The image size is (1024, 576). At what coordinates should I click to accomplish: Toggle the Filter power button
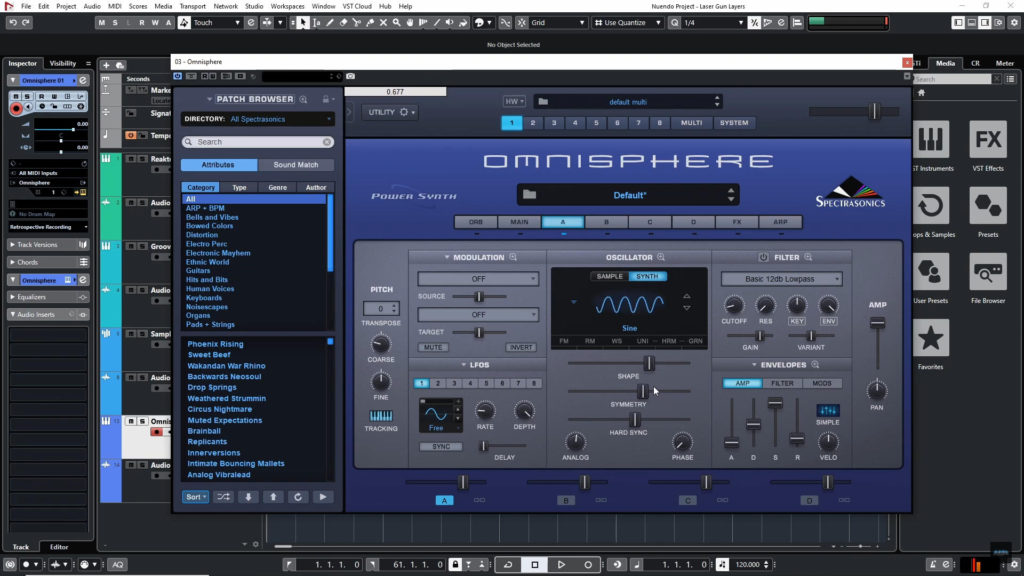(764, 257)
